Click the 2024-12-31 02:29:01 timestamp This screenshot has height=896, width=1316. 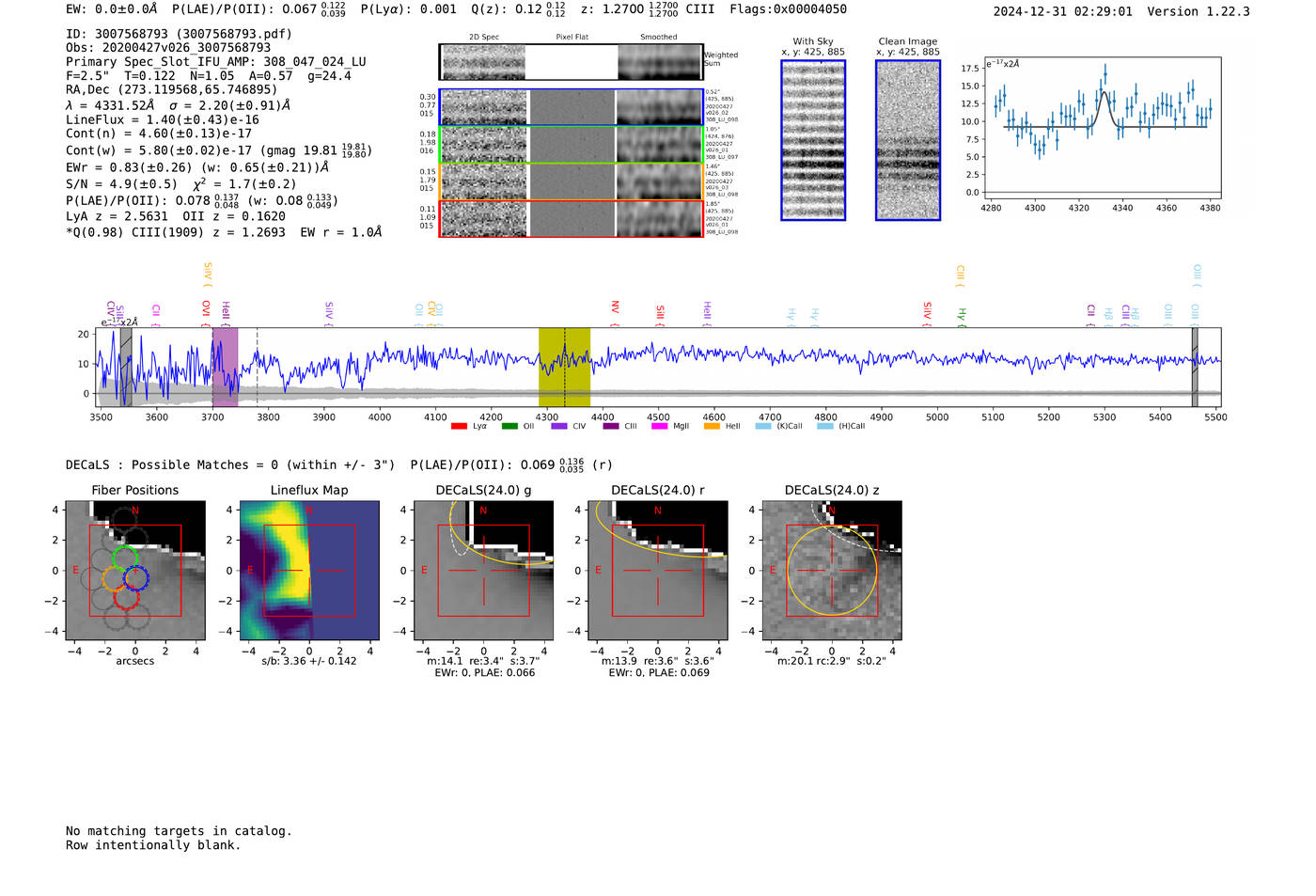click(x=1063, y=12)
